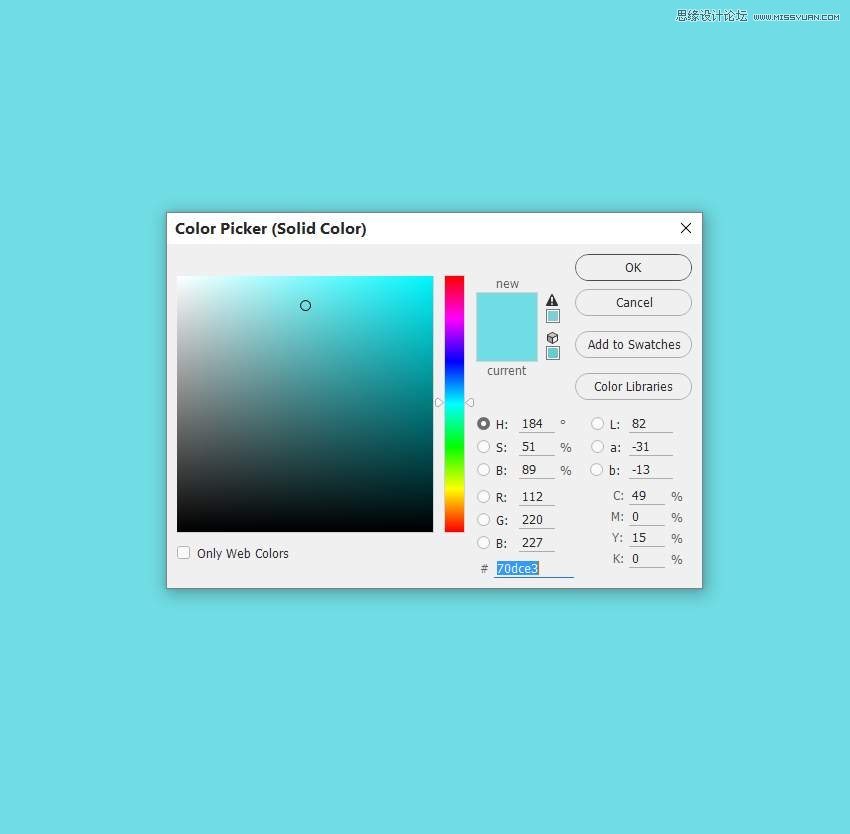Open Color Libraries

pos(633,387)
